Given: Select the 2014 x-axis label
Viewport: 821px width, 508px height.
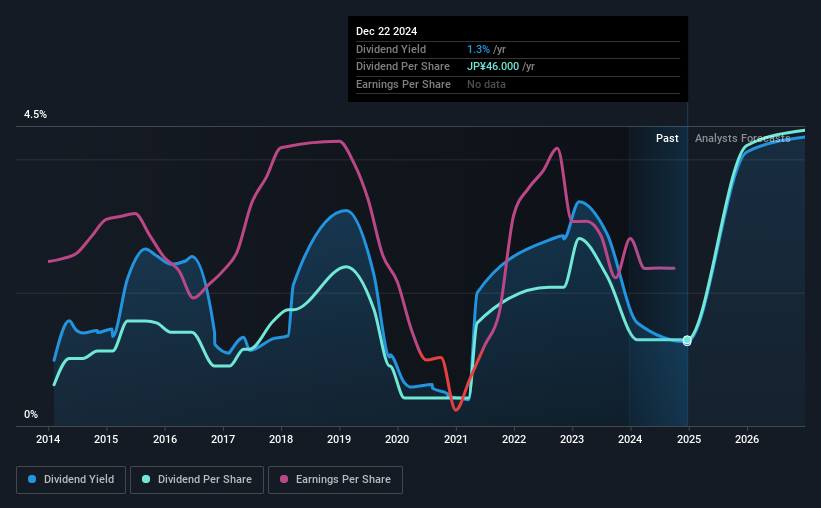Looking at the screenshot, I should pyautogui.click(x=48, y=439).
